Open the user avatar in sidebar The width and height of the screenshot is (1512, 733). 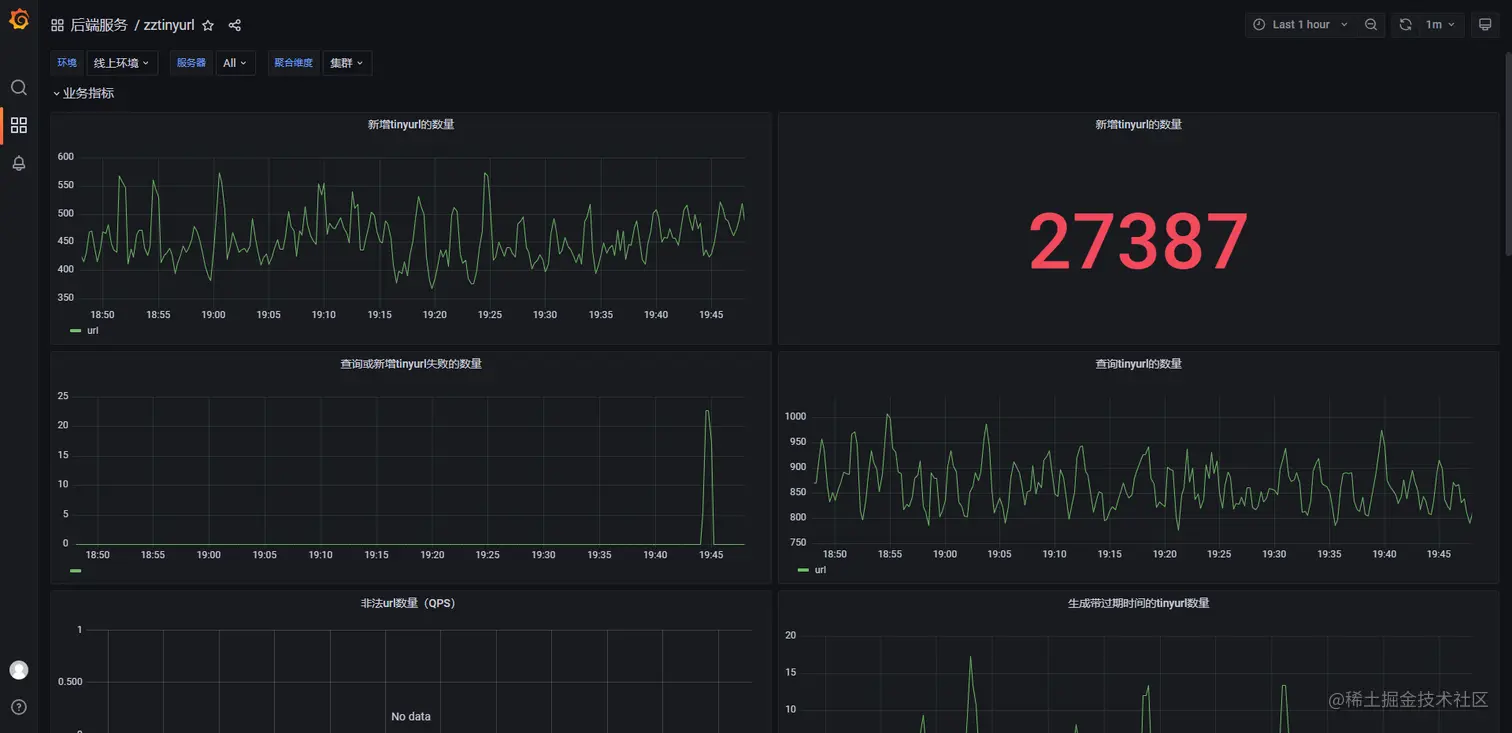19,670
